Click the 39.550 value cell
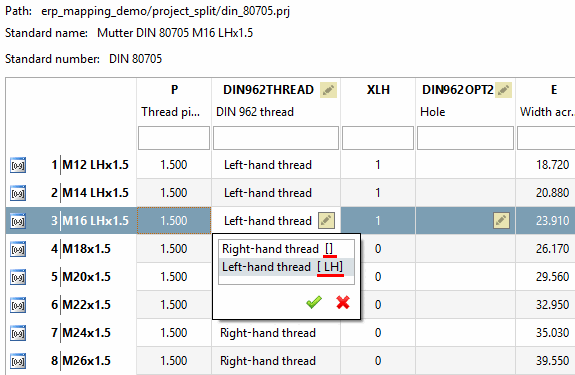The image size is (575, 375). click(x=545, y=361)
